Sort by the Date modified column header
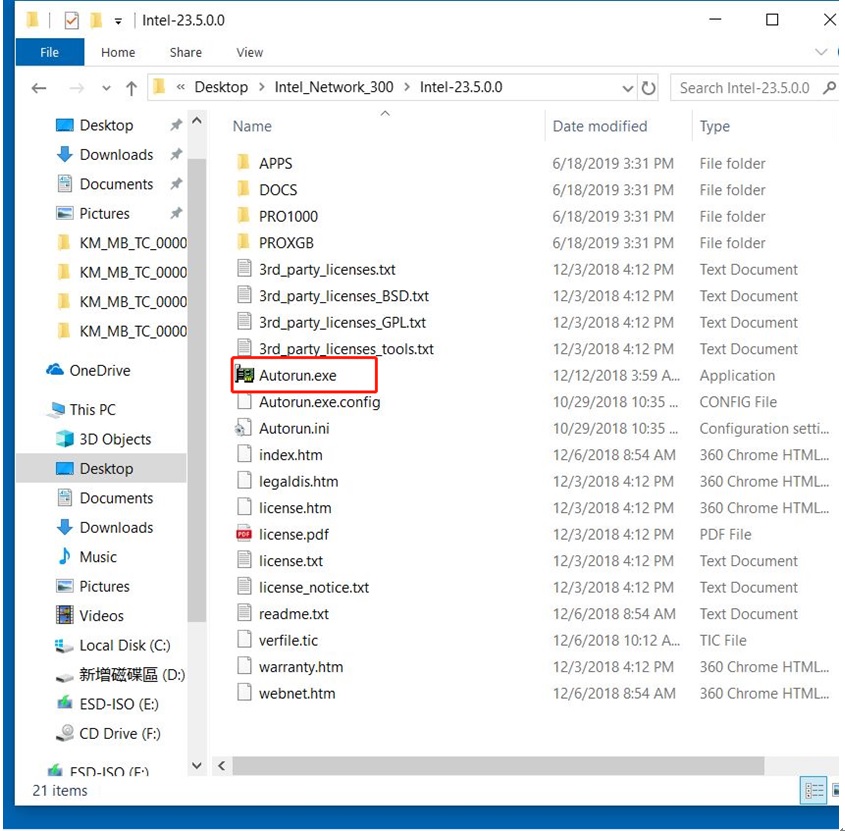The height and width of the screenshot is (831, 845). pos(600,126)
